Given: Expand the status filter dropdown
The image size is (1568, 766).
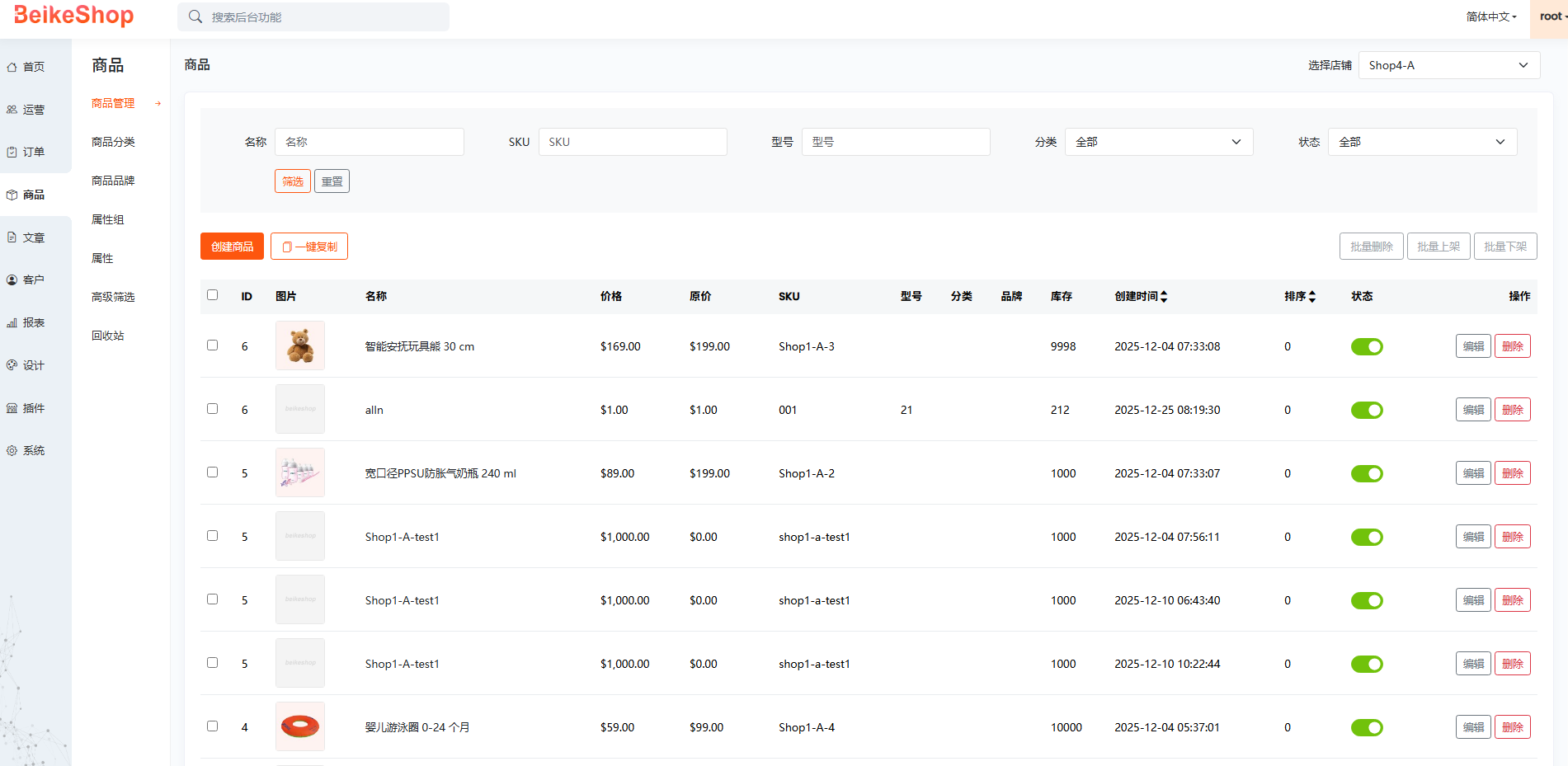Looking at the screenshot, I should click(1421, 142).
